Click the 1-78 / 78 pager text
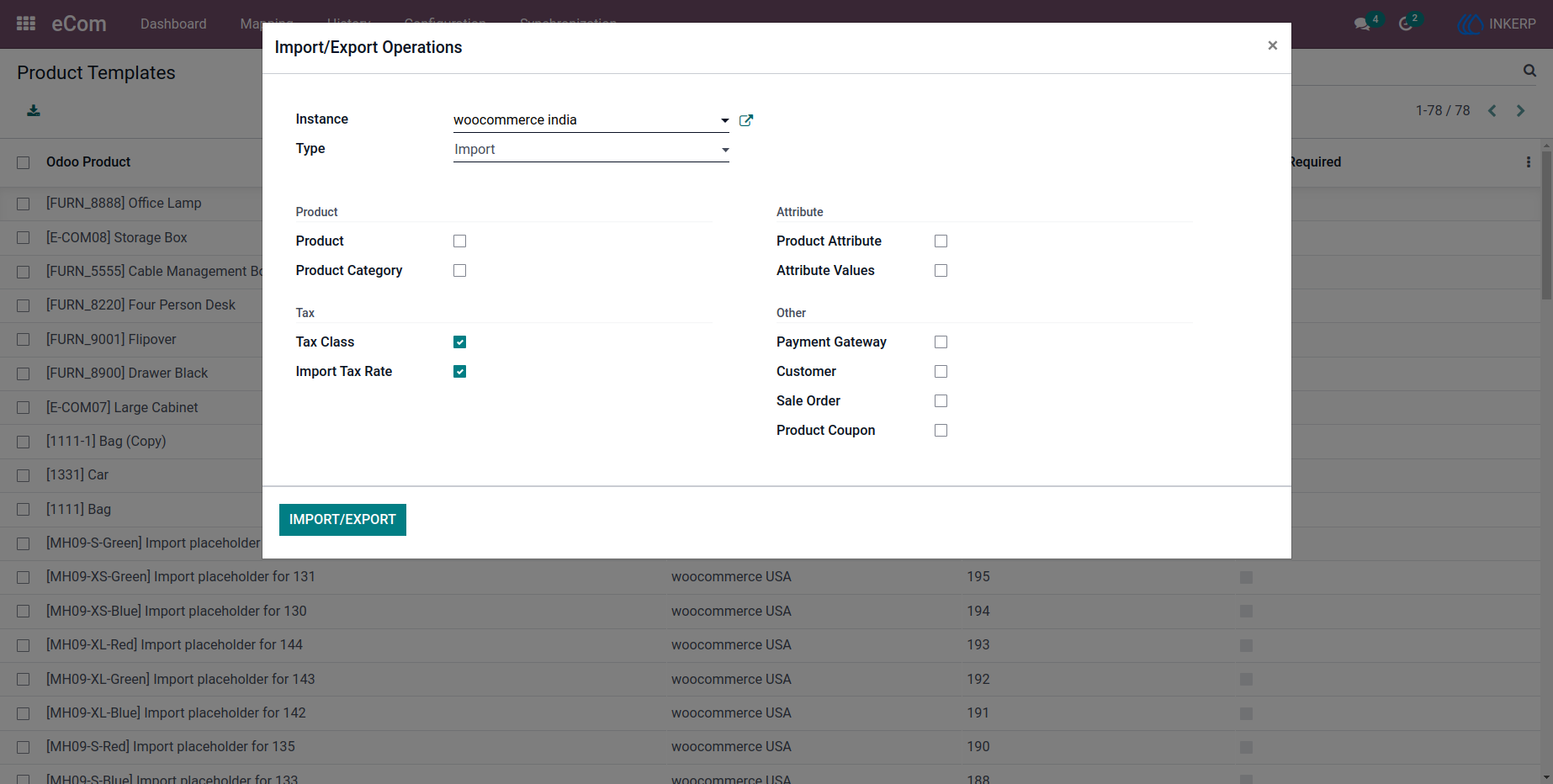The width and height of the screenshot is (1553, 784). (1443, 110)
